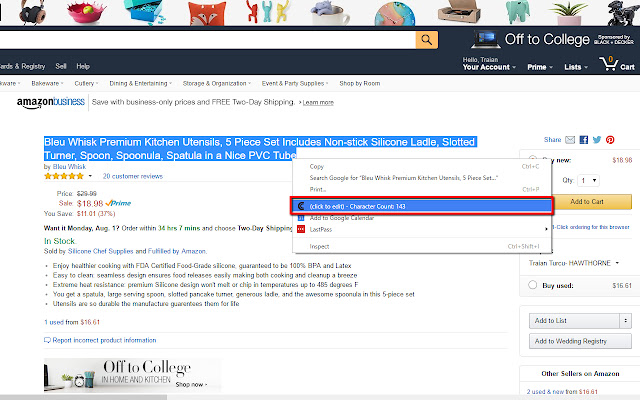This screenshot has width=640, height=400.
Task: Click the laptop image in Off to College ad
Action: point(486,40)
